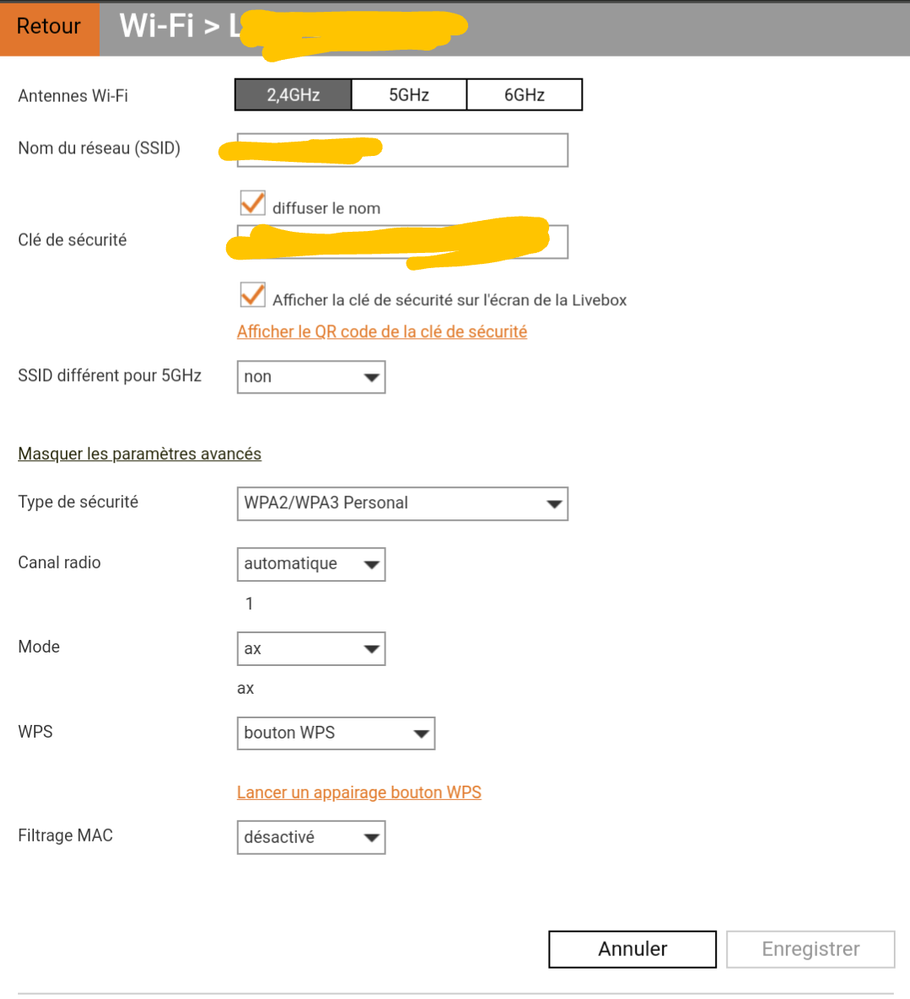The height and width of the screenshot is (999, 910).
Task: Click the Annuler button
Action: coord(632,949)
